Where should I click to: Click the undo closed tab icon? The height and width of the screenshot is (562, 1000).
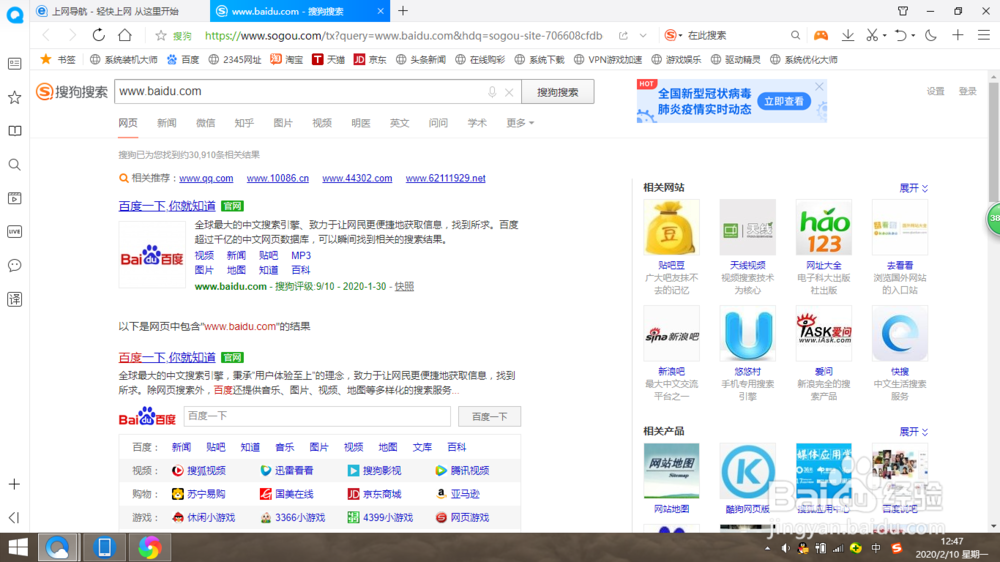[900, 36]
